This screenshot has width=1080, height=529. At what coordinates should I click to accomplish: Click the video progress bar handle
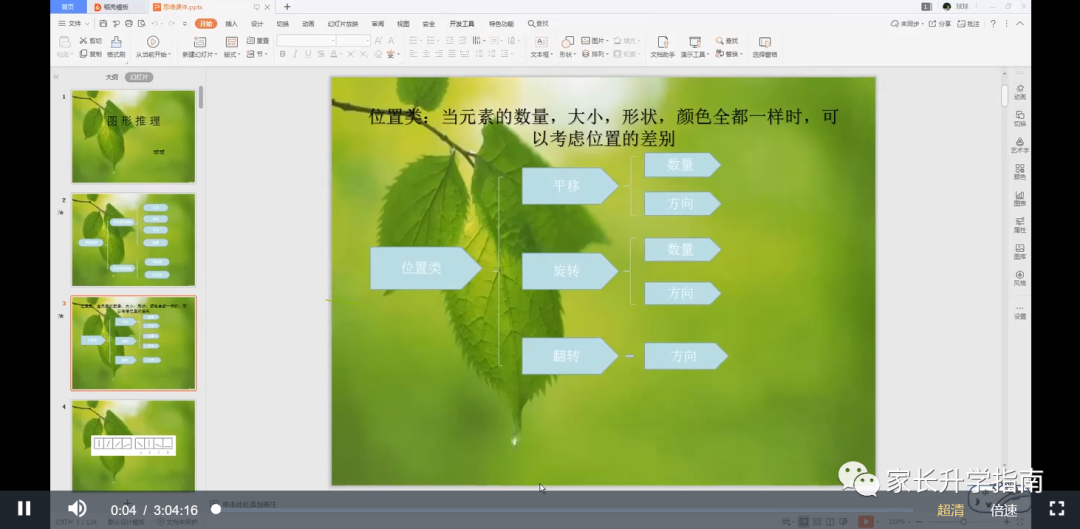pyautogui.click(x=216, y=509)
